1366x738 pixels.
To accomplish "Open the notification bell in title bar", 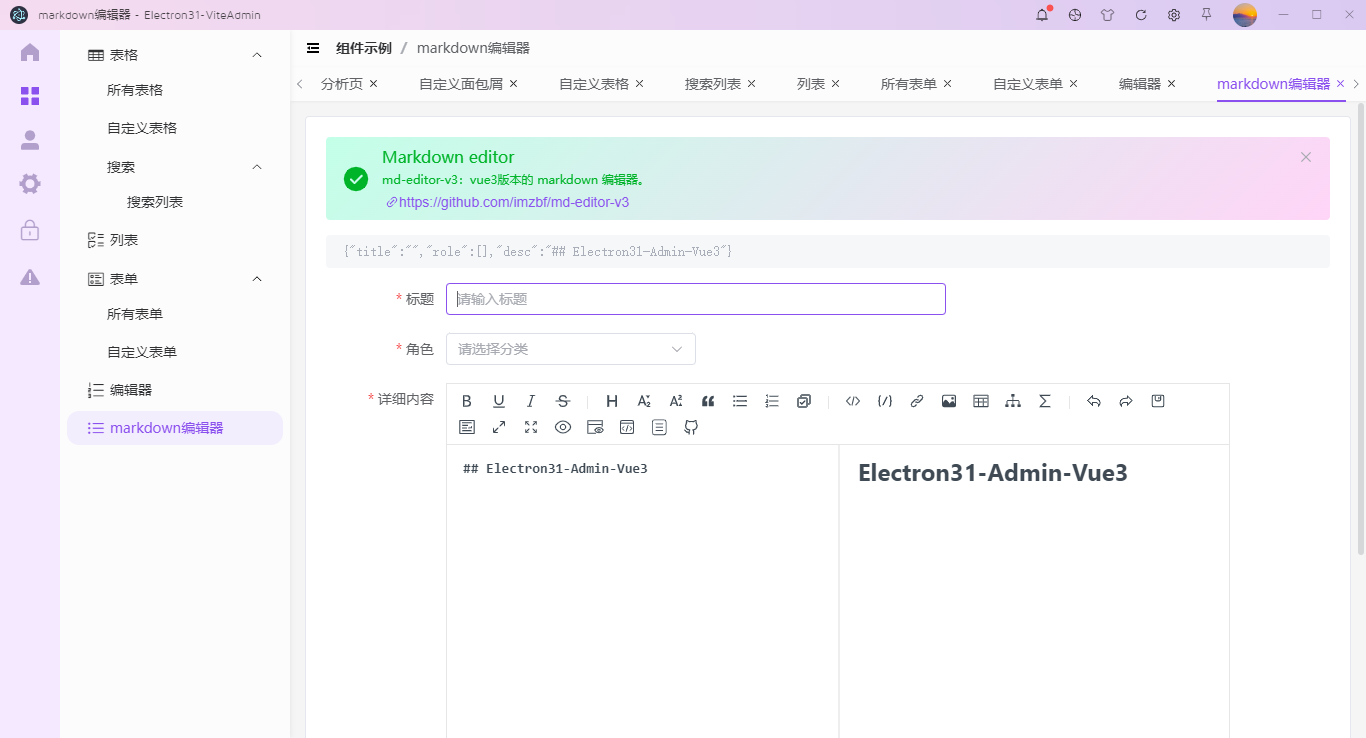I will 1041,15.
